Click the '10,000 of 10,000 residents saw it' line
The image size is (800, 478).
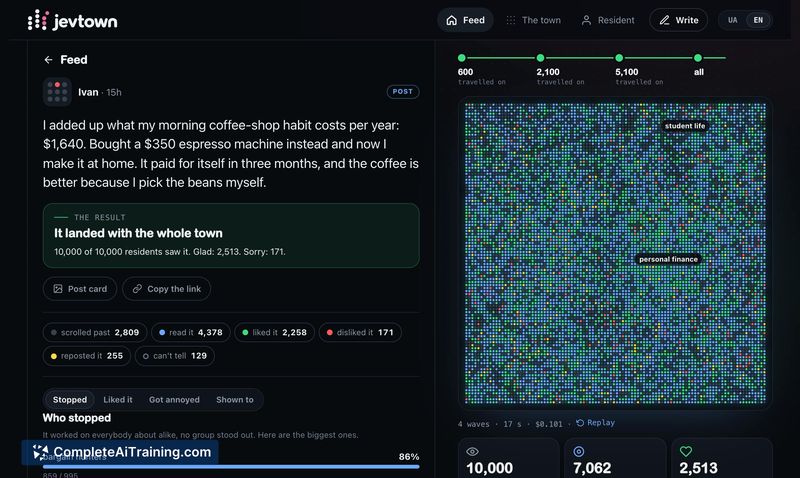[169, 252]
